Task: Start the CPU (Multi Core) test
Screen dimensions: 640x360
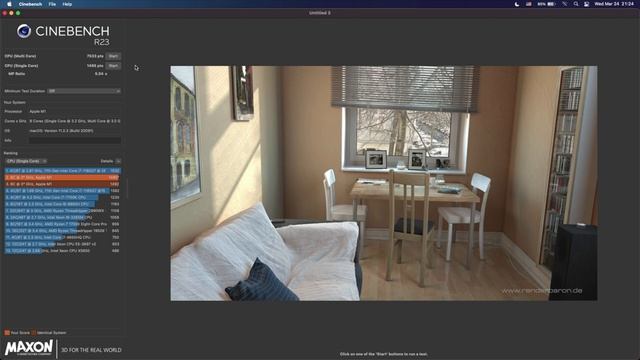Action: (113, 56)
